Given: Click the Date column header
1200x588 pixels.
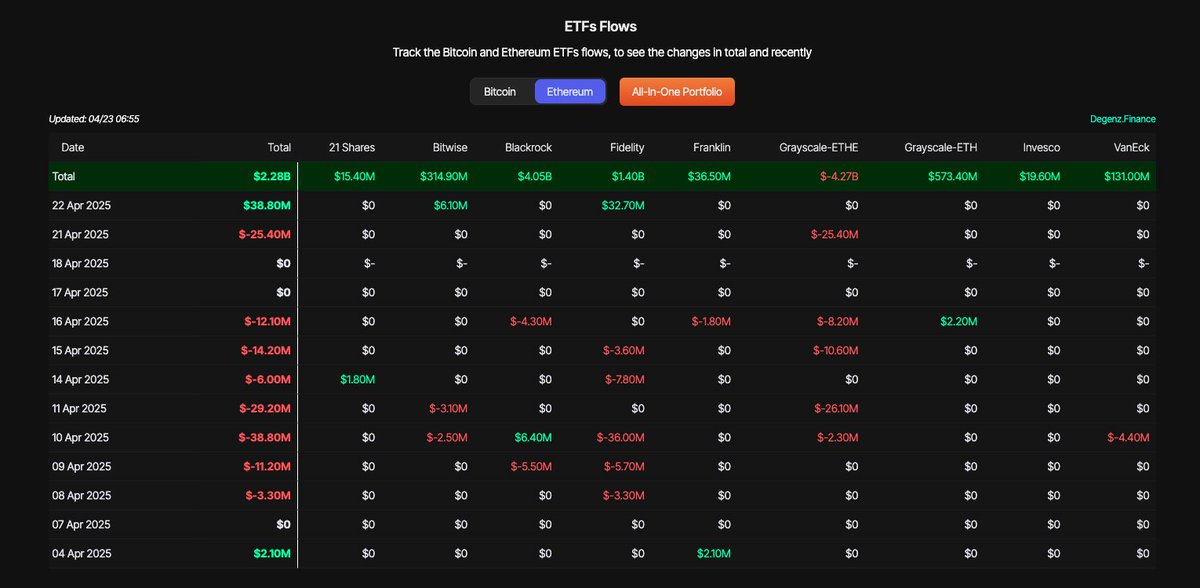Looking at the screenshot, I should (x=73, y=147).
